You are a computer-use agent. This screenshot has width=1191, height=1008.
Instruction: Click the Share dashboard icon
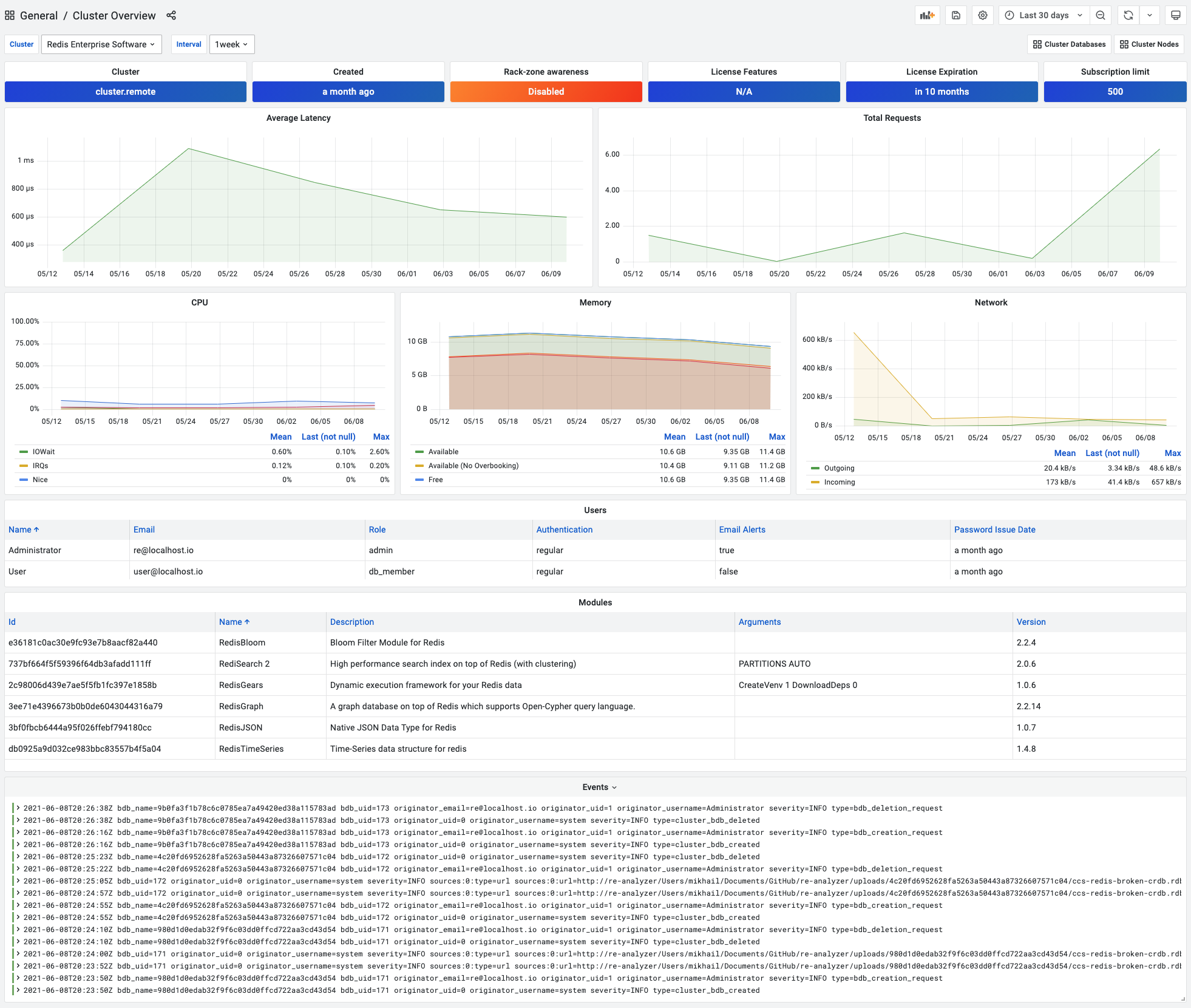[x=171, y=15]
